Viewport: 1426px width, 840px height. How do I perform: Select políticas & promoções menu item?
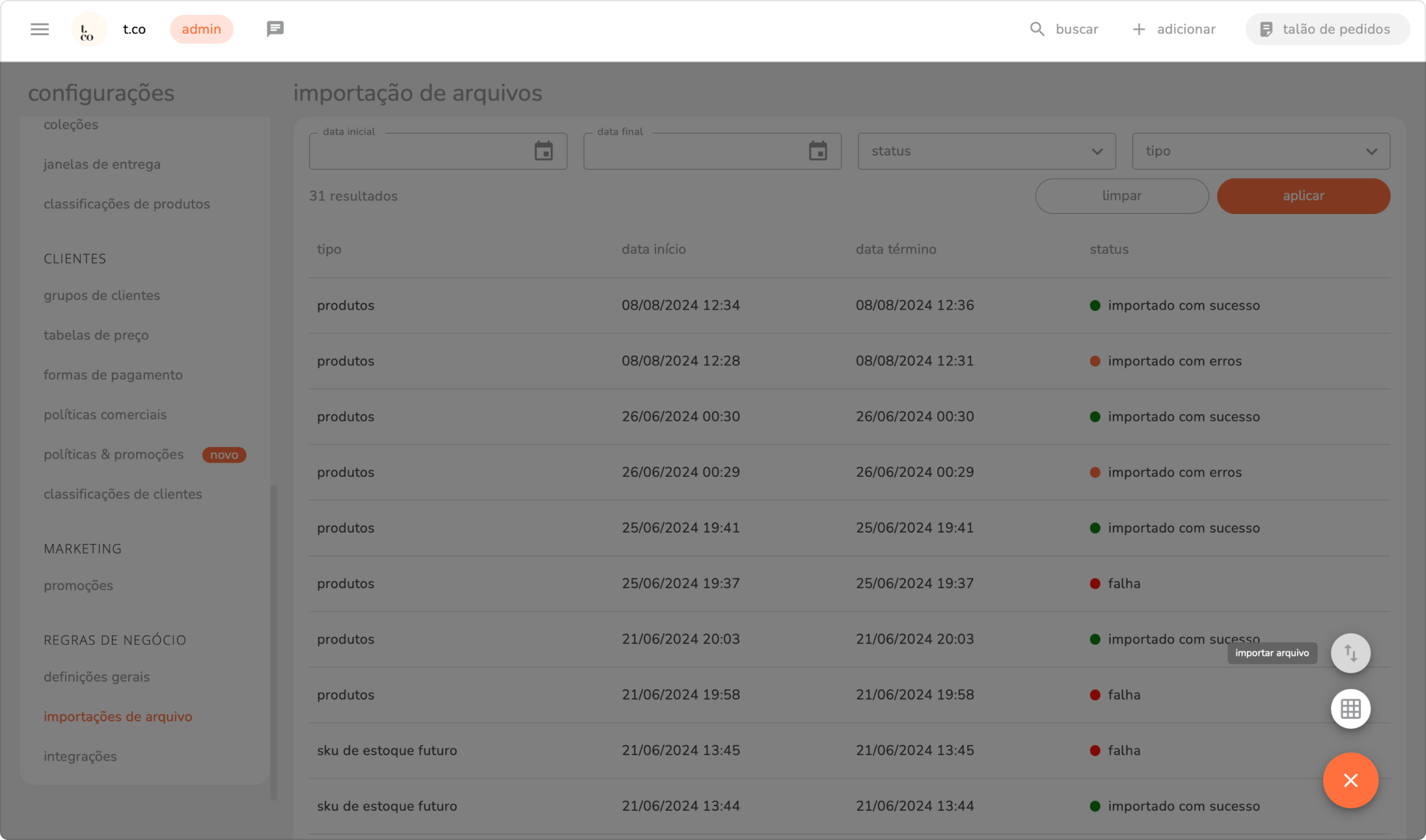coord(114,455)
